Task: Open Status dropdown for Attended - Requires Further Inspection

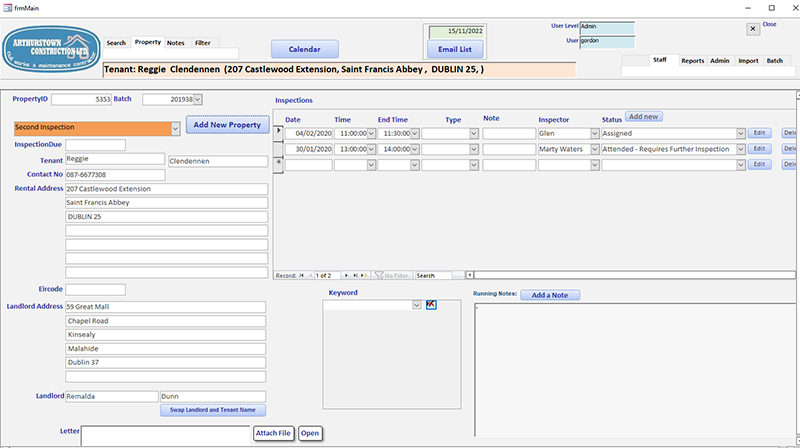Action: (x=741, y=150)
